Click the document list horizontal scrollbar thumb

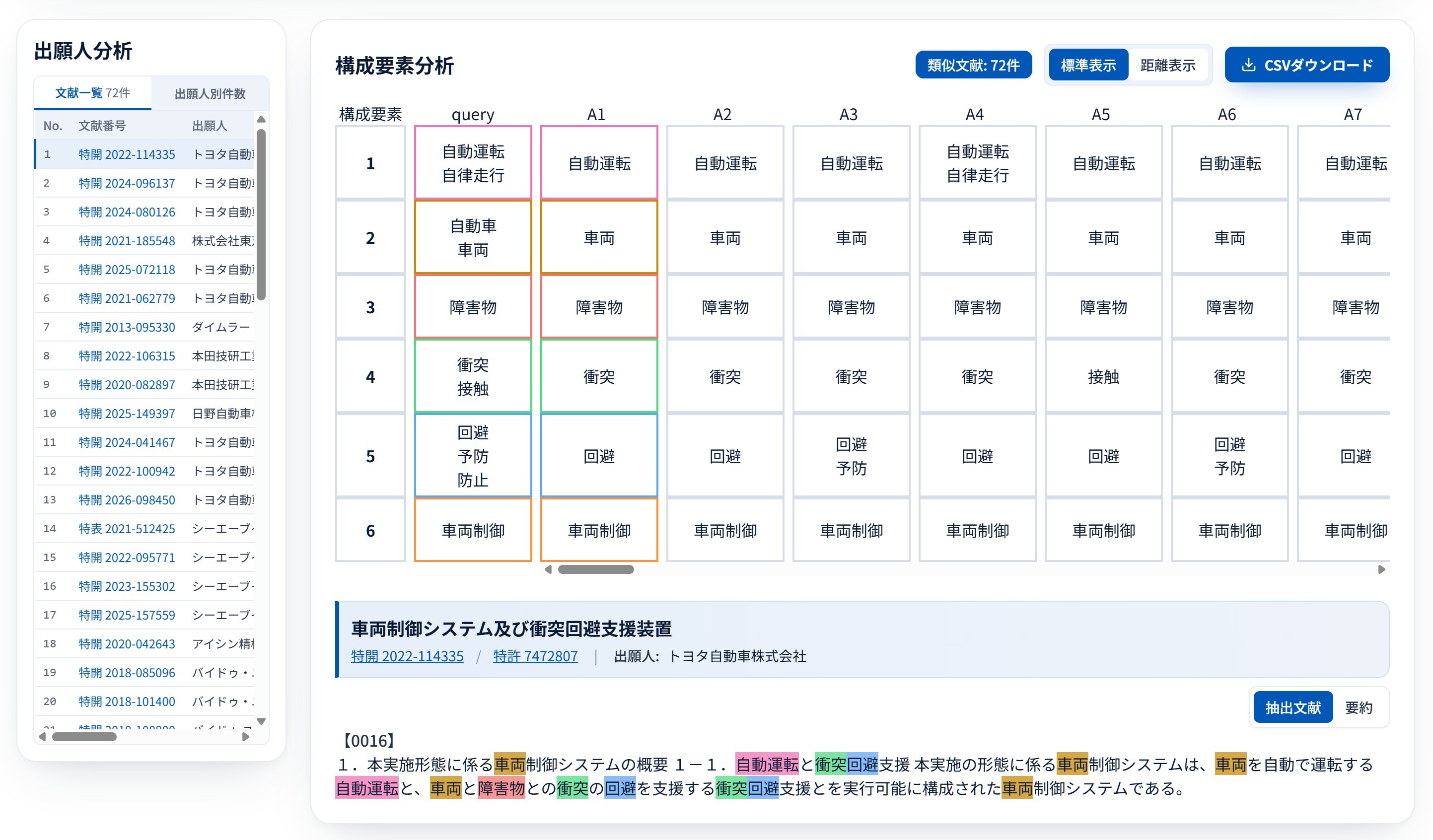pos(84,737)
